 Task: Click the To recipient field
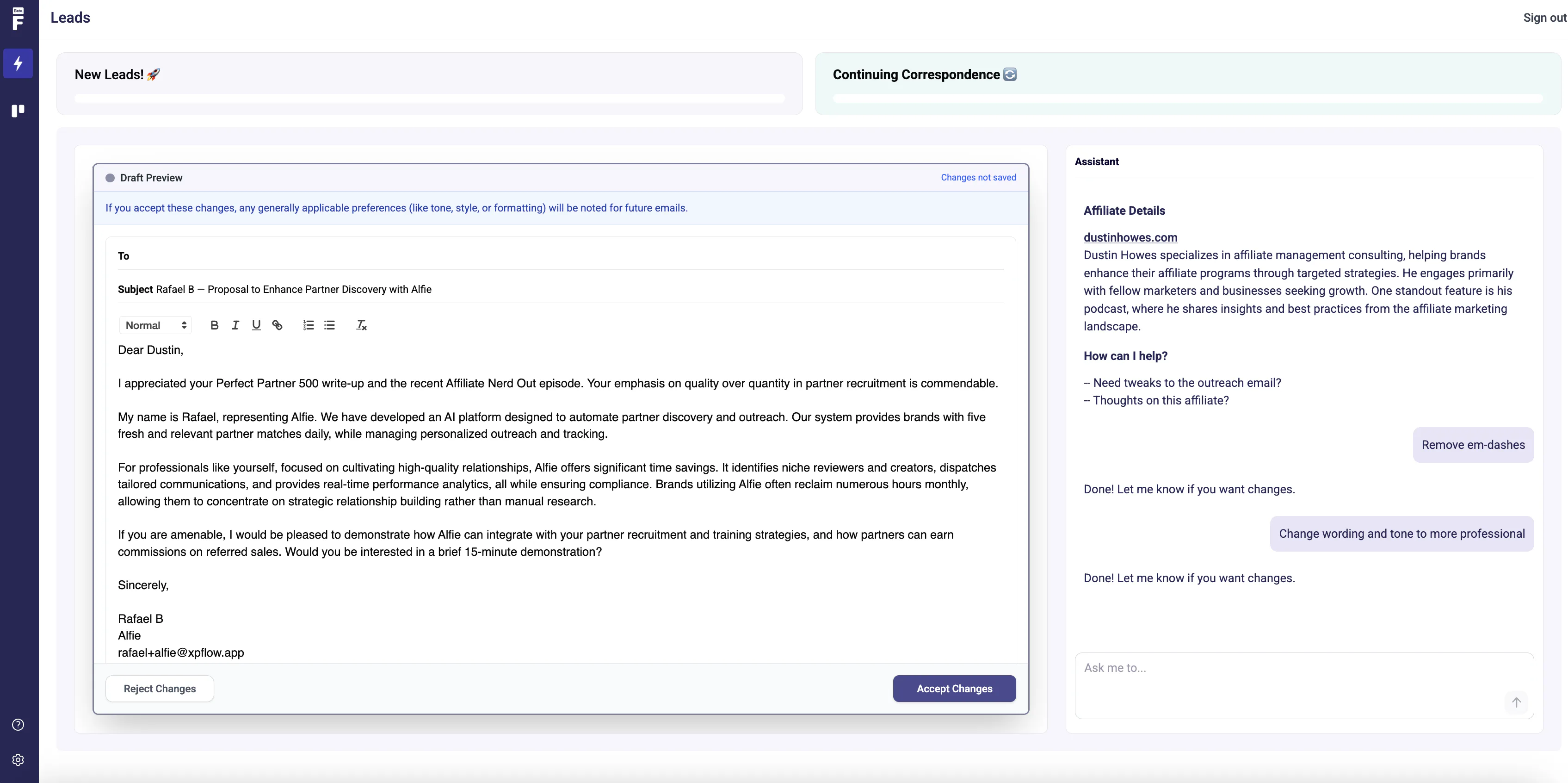(x=561, y=256)
